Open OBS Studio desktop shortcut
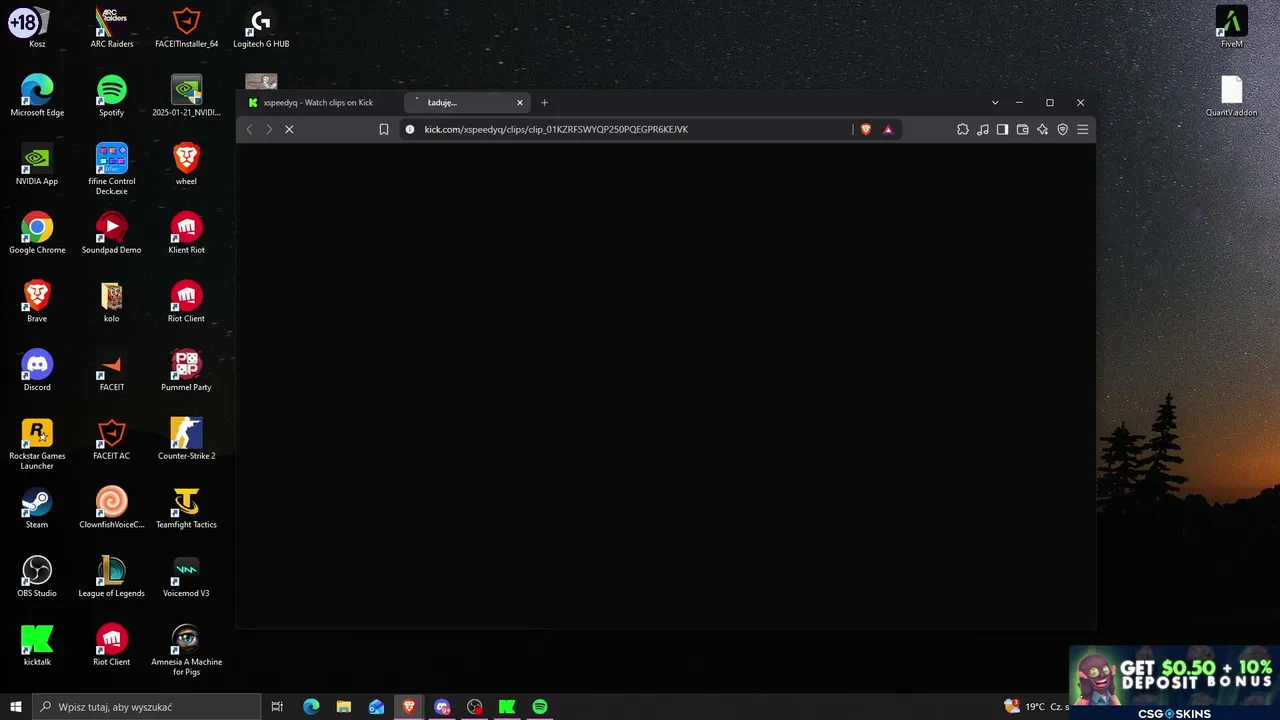 pyautogui.click(x=37, y=577)
